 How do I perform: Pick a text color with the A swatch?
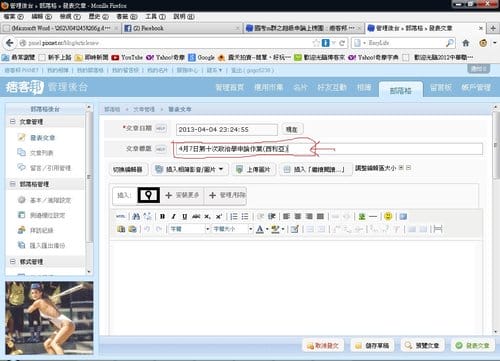point(260,229)
